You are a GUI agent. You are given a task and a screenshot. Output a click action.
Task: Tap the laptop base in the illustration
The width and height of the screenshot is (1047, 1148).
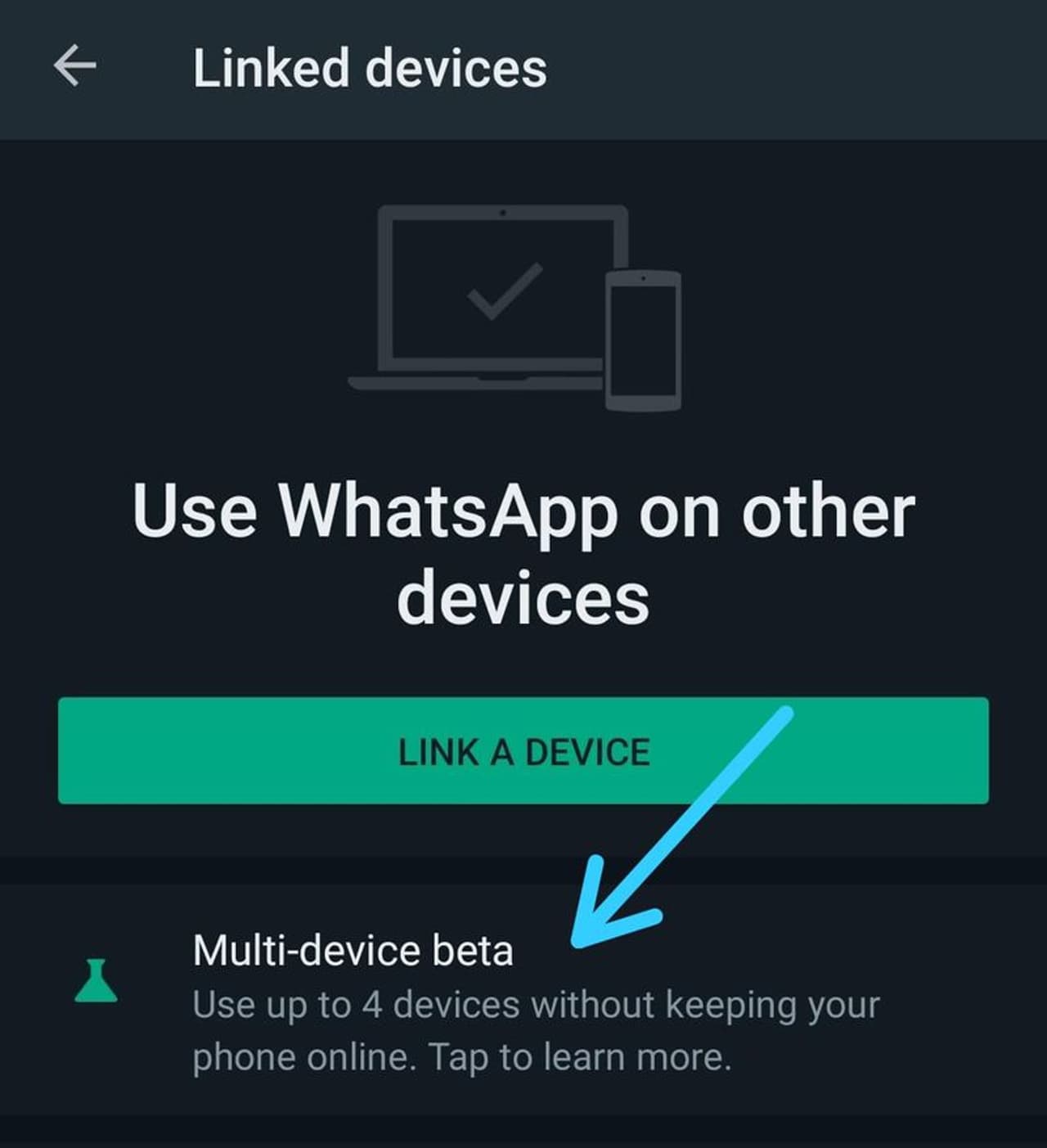[476, 383]
